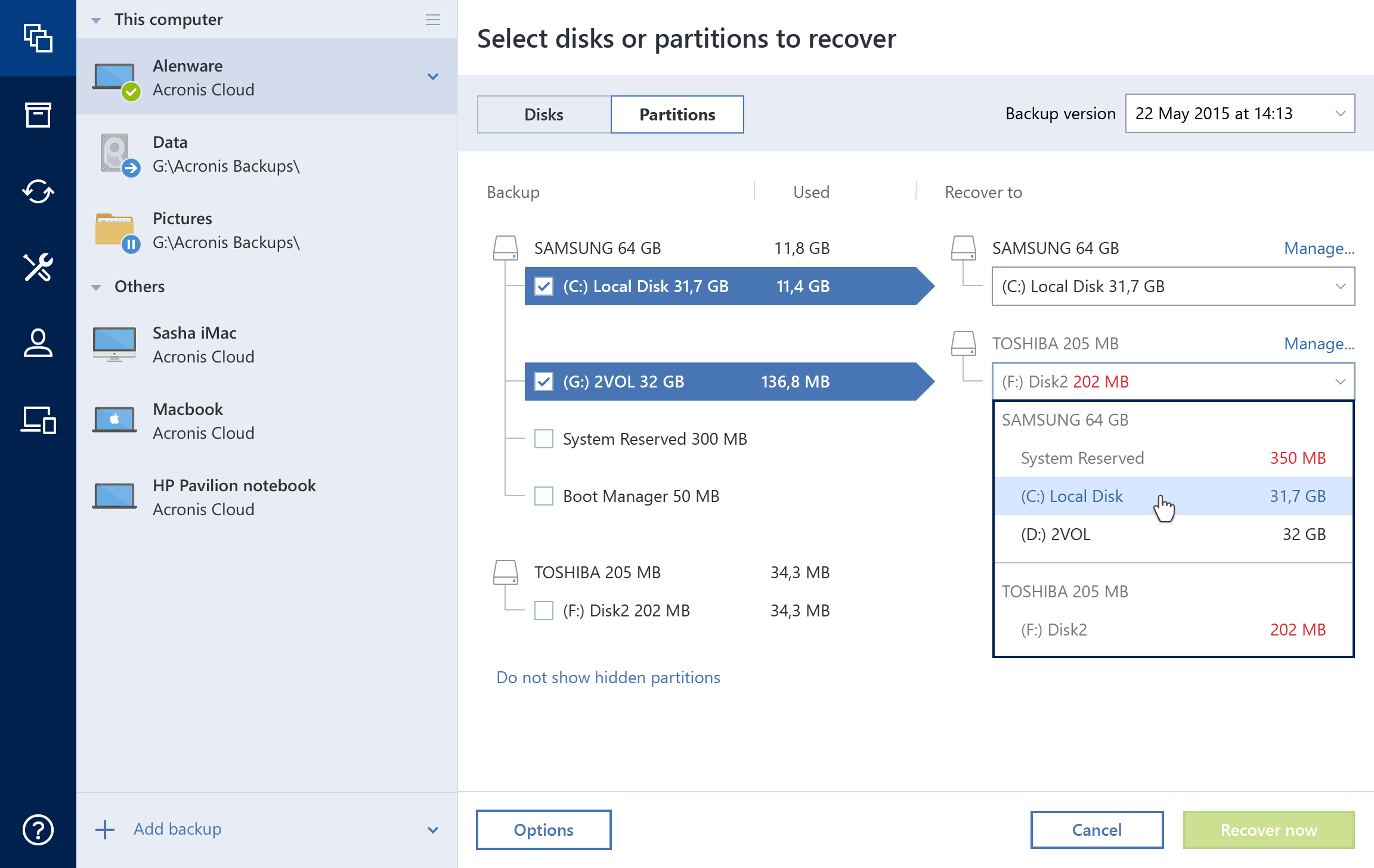
Task: Check the System Reserved 300 MB partition
Action: (x=544, y=439)
